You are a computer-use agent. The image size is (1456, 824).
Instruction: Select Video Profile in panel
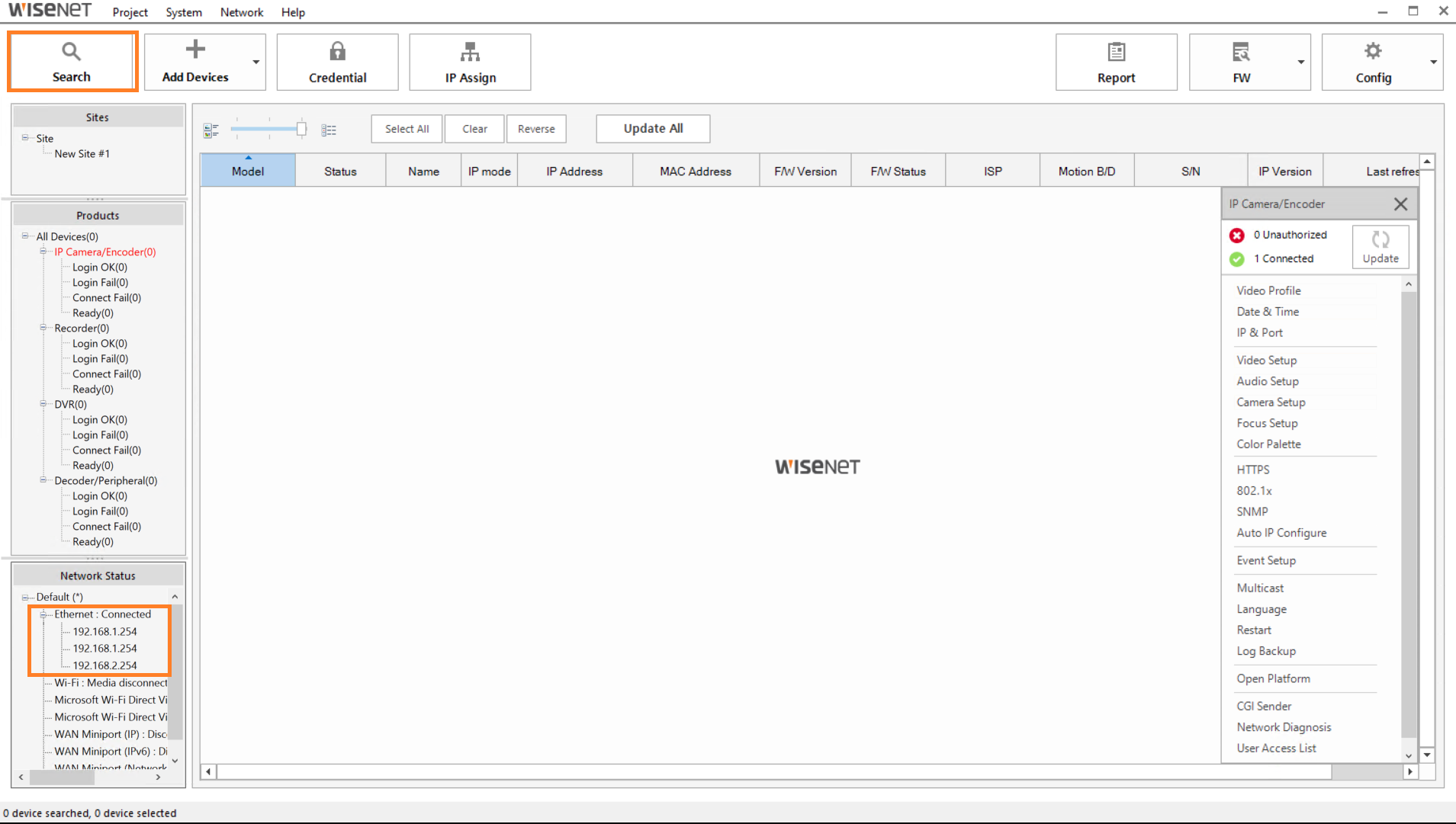point(1269,290)
